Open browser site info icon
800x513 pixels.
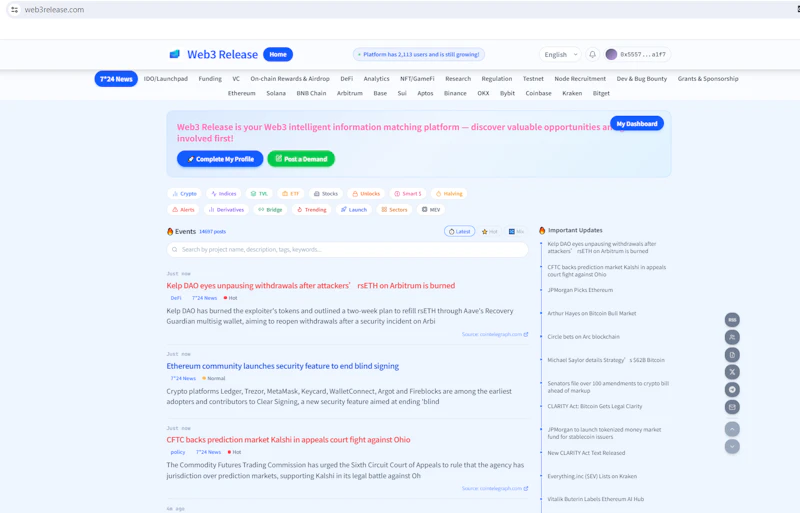14,10
